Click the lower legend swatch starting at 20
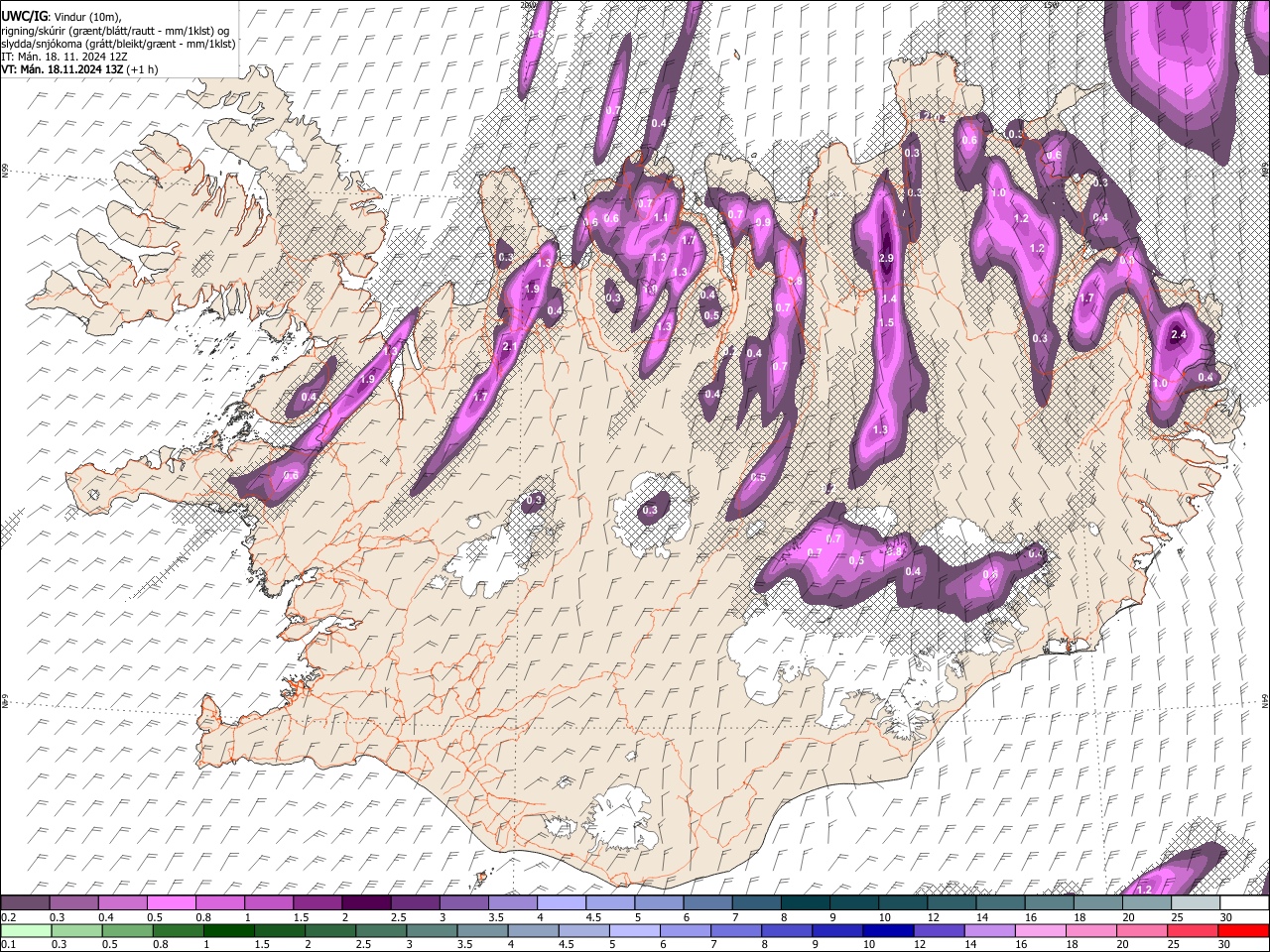 coord(1143,930)
